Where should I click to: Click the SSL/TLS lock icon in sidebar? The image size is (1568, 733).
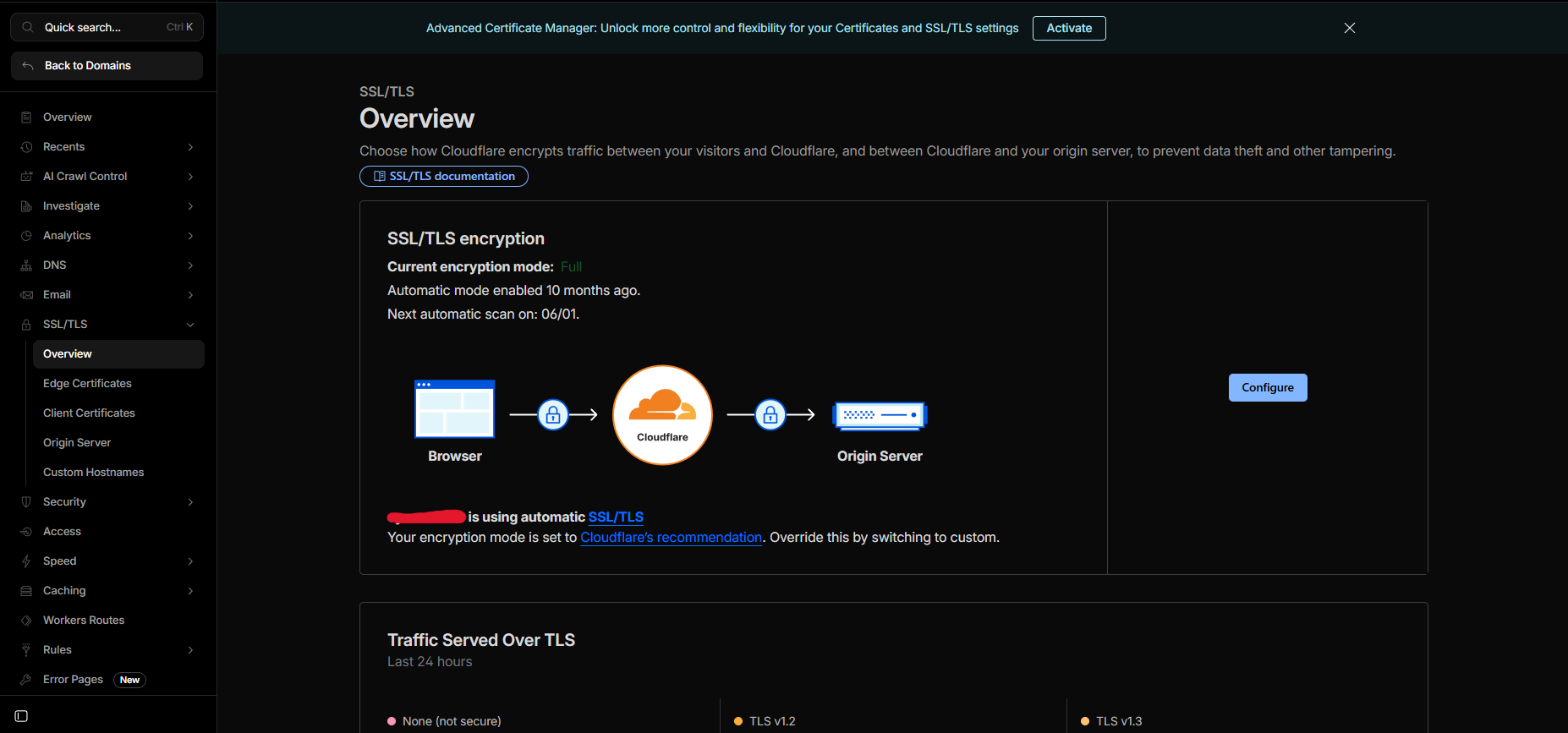(26, 325)
